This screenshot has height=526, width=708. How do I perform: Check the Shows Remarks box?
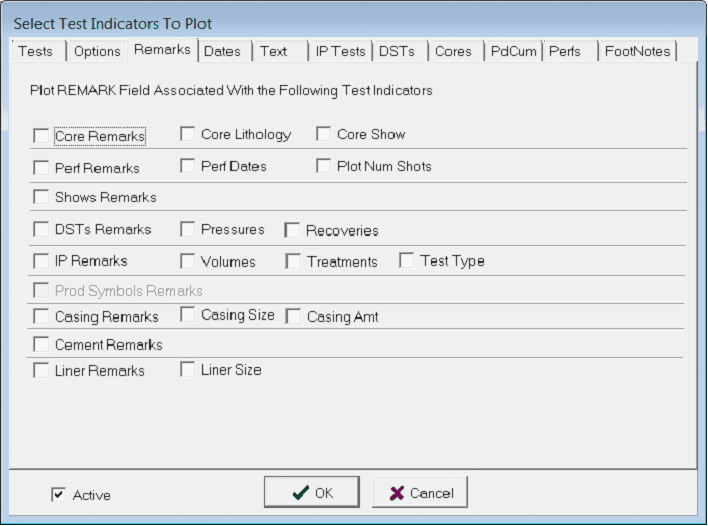[x=41, y=197]
